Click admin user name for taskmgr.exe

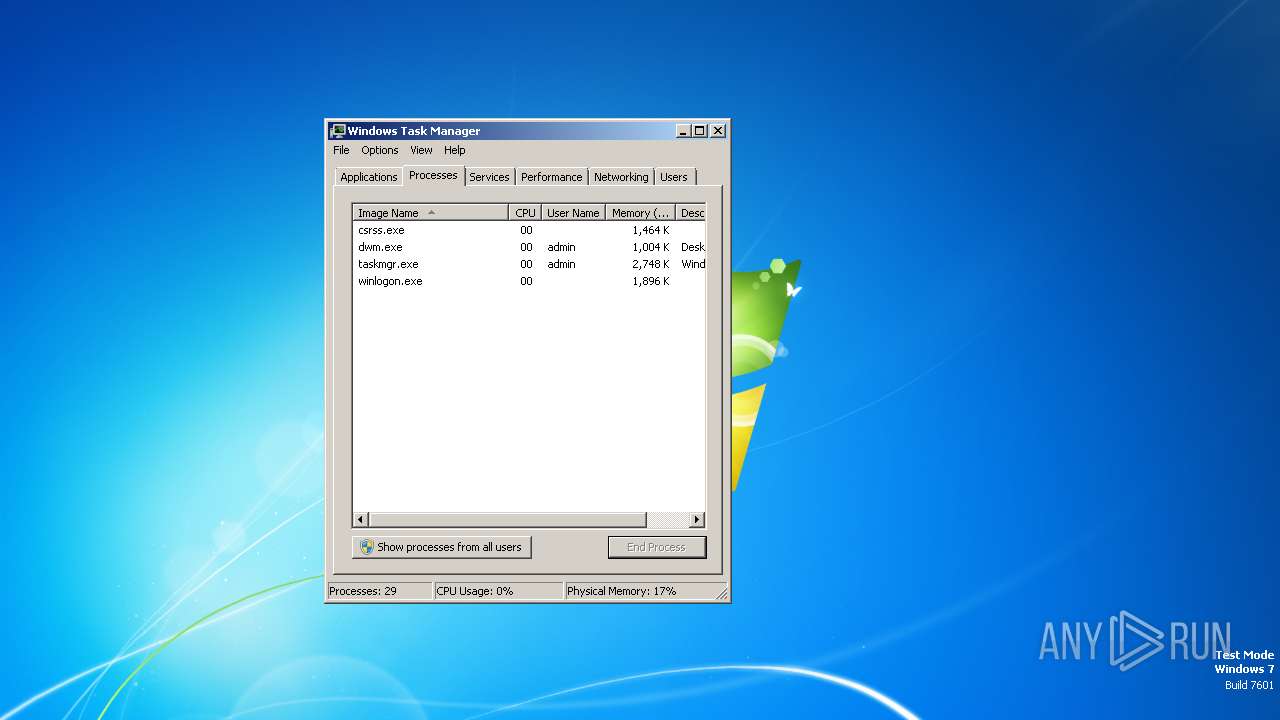point(561,264)
